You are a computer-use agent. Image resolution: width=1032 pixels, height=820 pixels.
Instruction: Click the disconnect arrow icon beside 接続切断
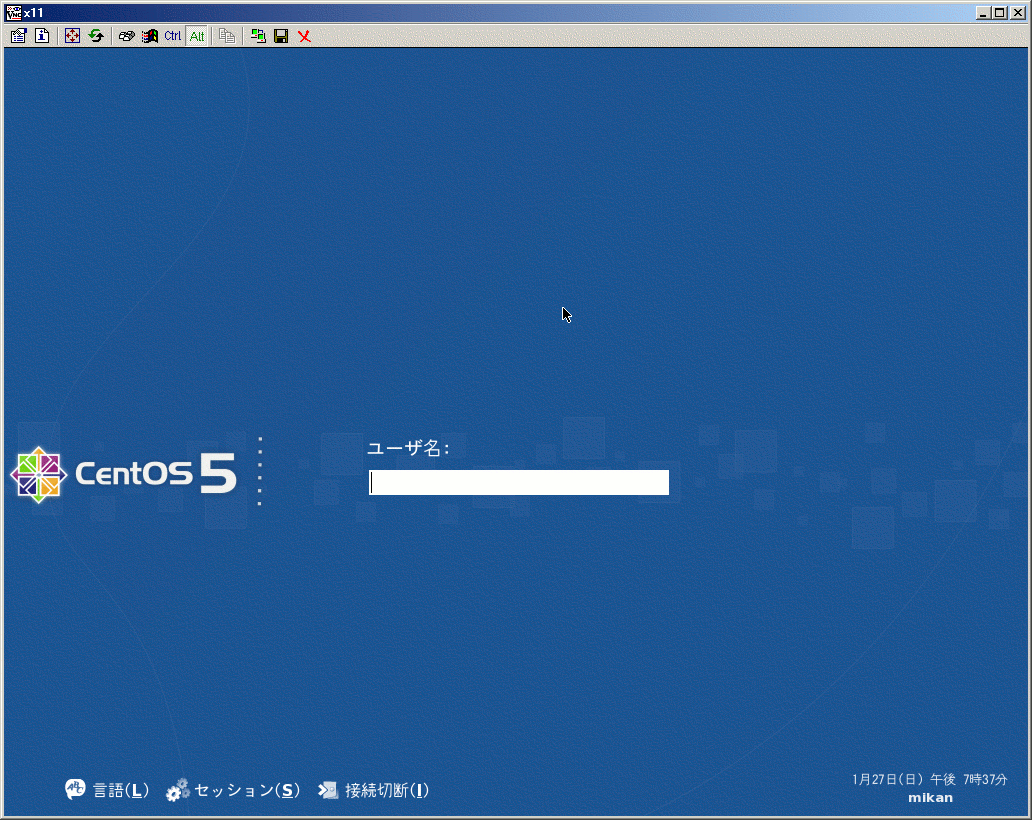[328, 790]
